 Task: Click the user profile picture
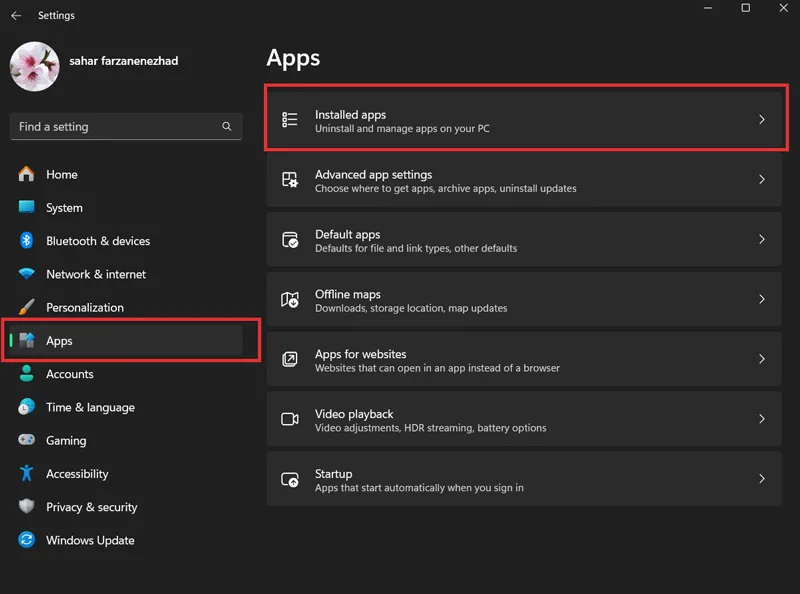35,66
